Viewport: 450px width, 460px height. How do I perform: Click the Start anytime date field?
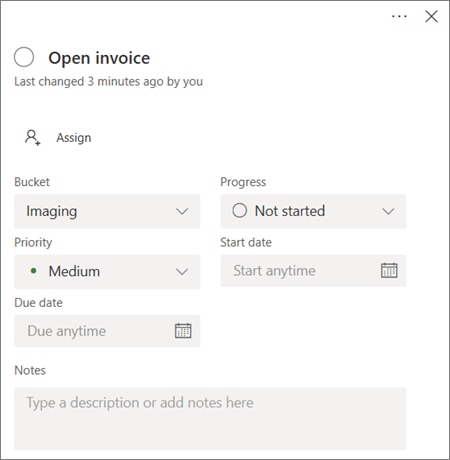click(x=313, y=271)
